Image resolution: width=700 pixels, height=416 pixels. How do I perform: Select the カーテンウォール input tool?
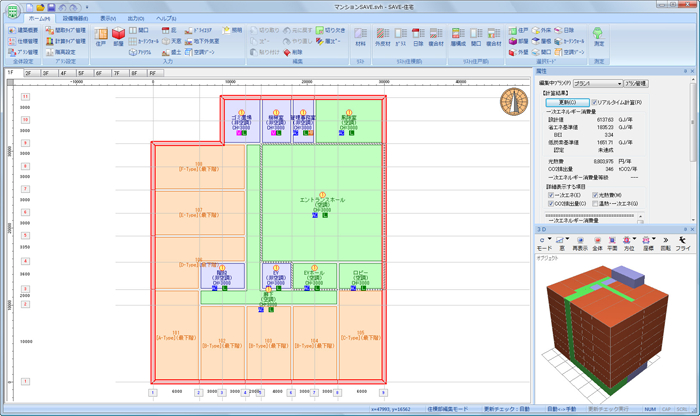tap(144, 41)
